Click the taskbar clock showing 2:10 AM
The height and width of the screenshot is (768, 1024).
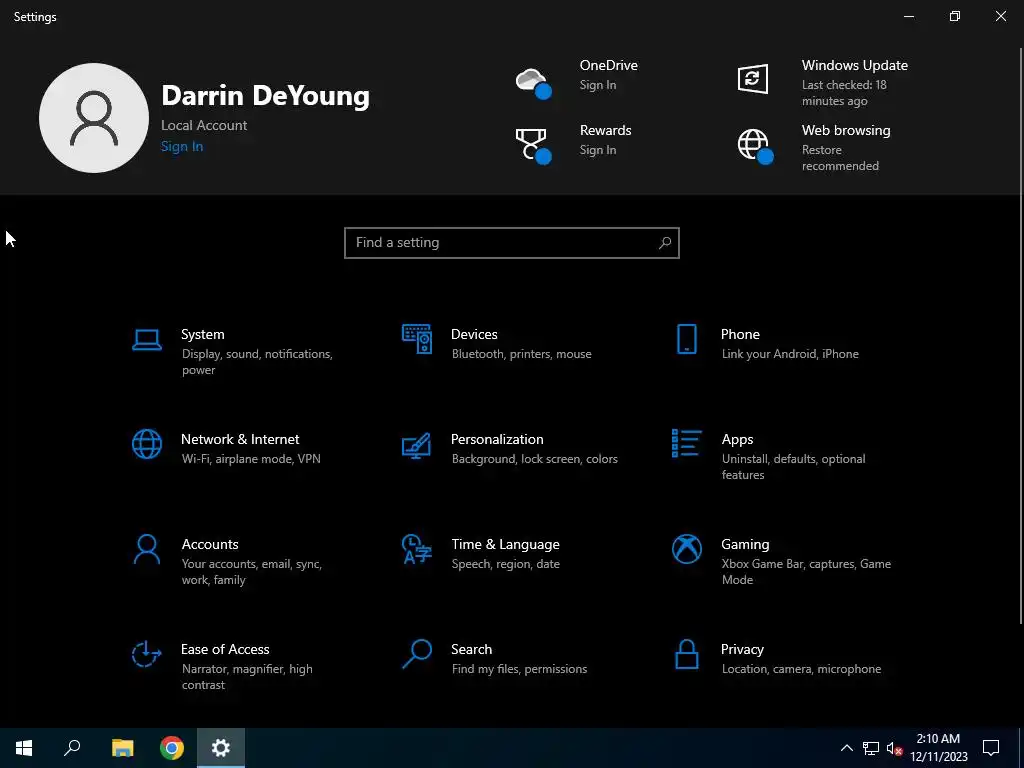[938, 748]
